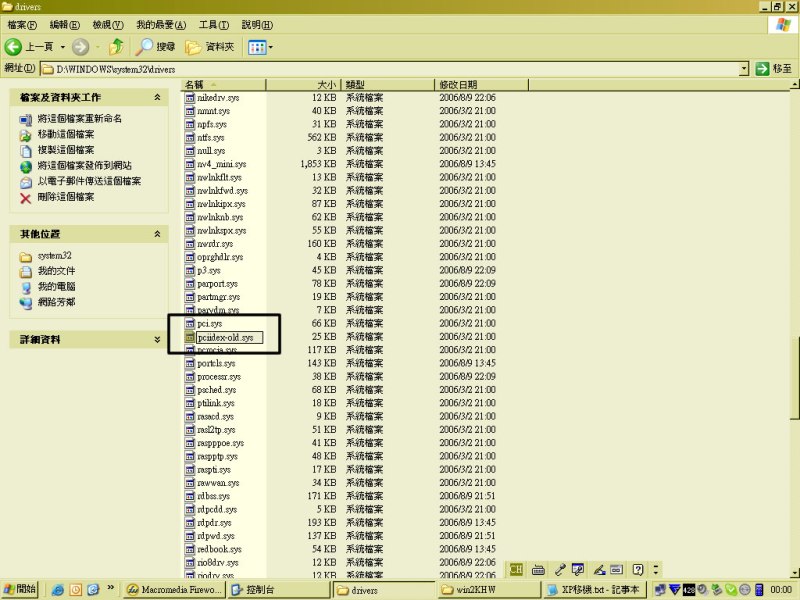Open 我的電腦 from other places
This screenshot has width=800, height=600.
tap(56, 286)
